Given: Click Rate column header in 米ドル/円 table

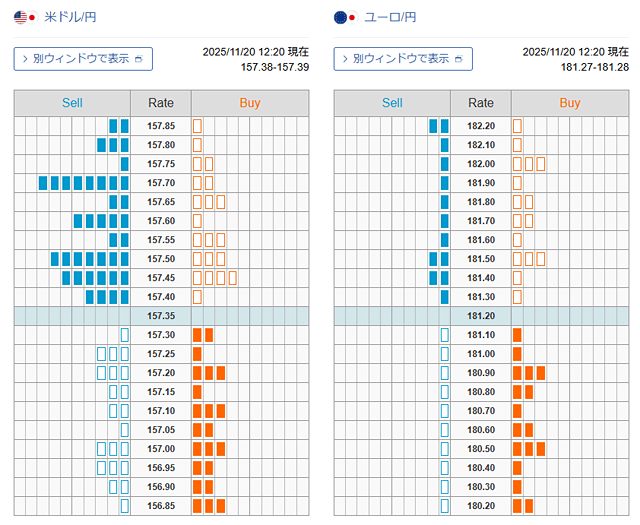Looking at the screenshot, I should click(x=161, y=103).
